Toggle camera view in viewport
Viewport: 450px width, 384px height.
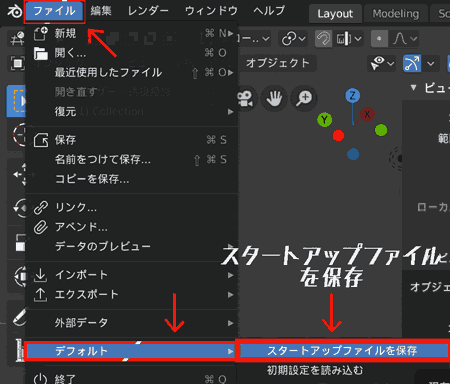245,98
